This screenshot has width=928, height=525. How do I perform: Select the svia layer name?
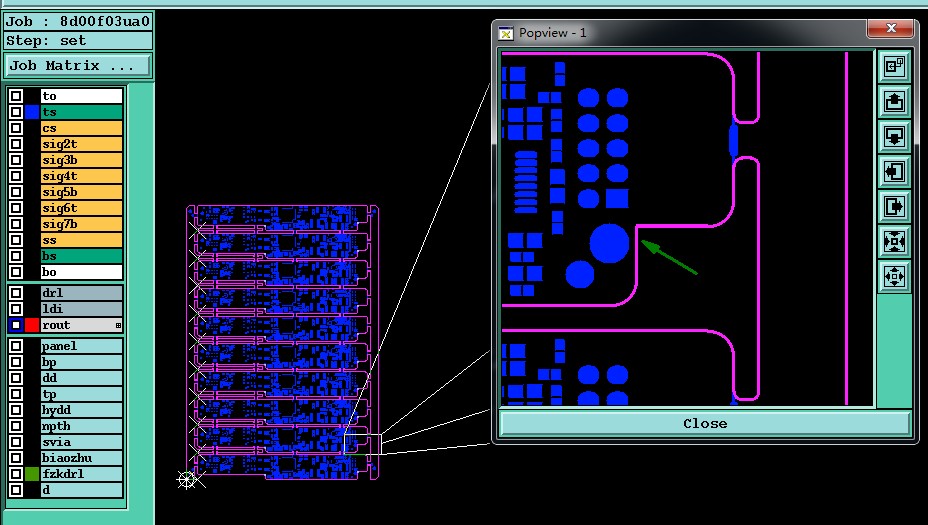click(x=82, y=442)
